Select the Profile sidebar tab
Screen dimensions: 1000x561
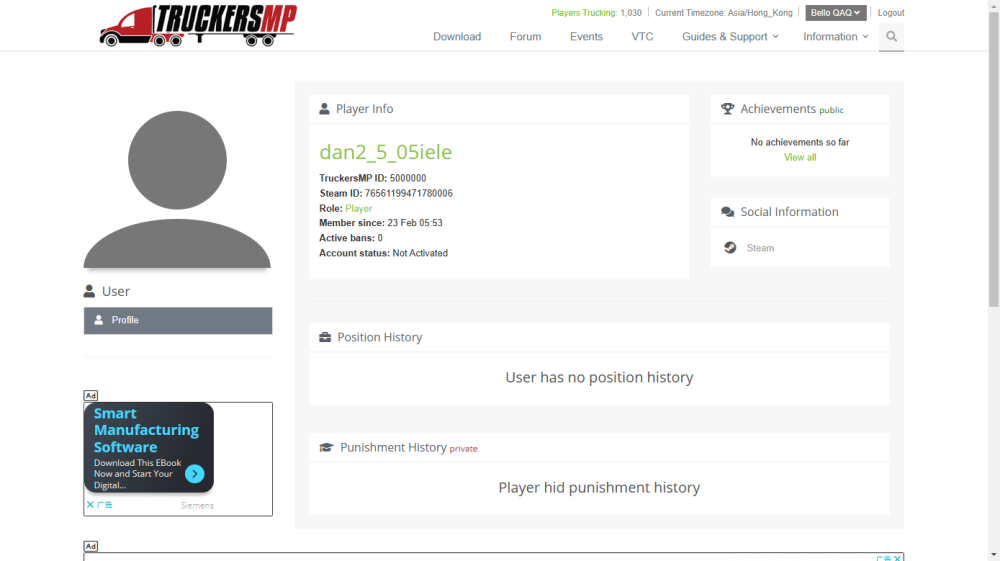178,320
